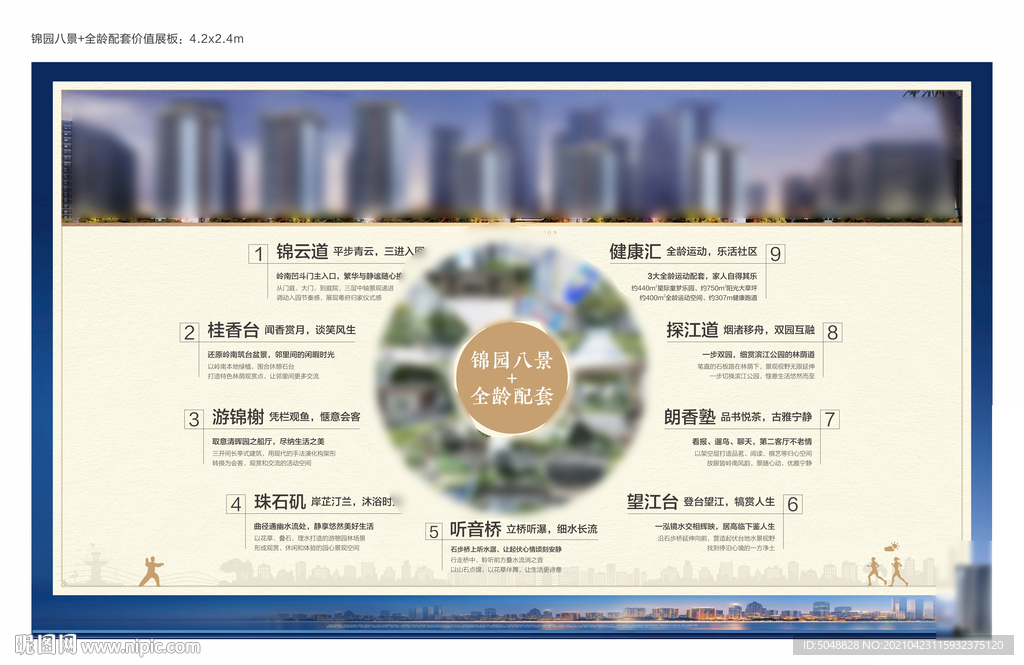
Task: Select the subtitle starting 岸芷汀兰
Action: (x=353, y=502)
